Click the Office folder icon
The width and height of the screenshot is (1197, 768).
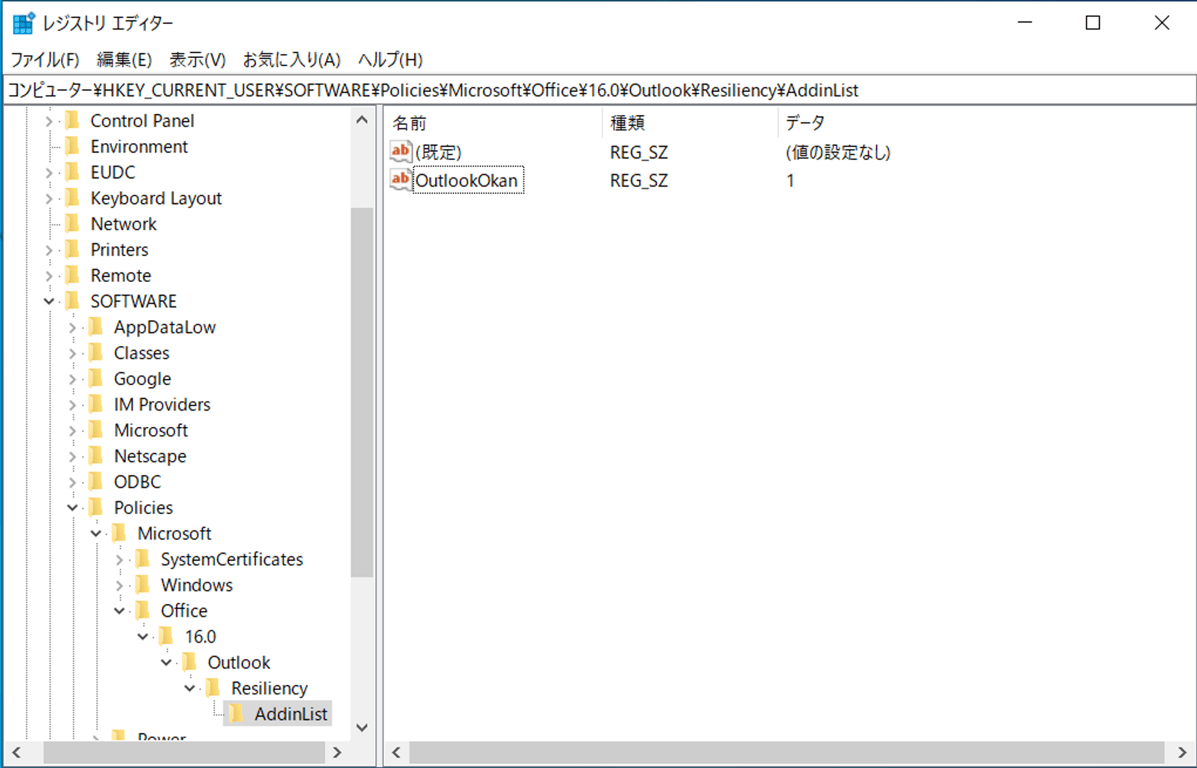pos(143,611)
